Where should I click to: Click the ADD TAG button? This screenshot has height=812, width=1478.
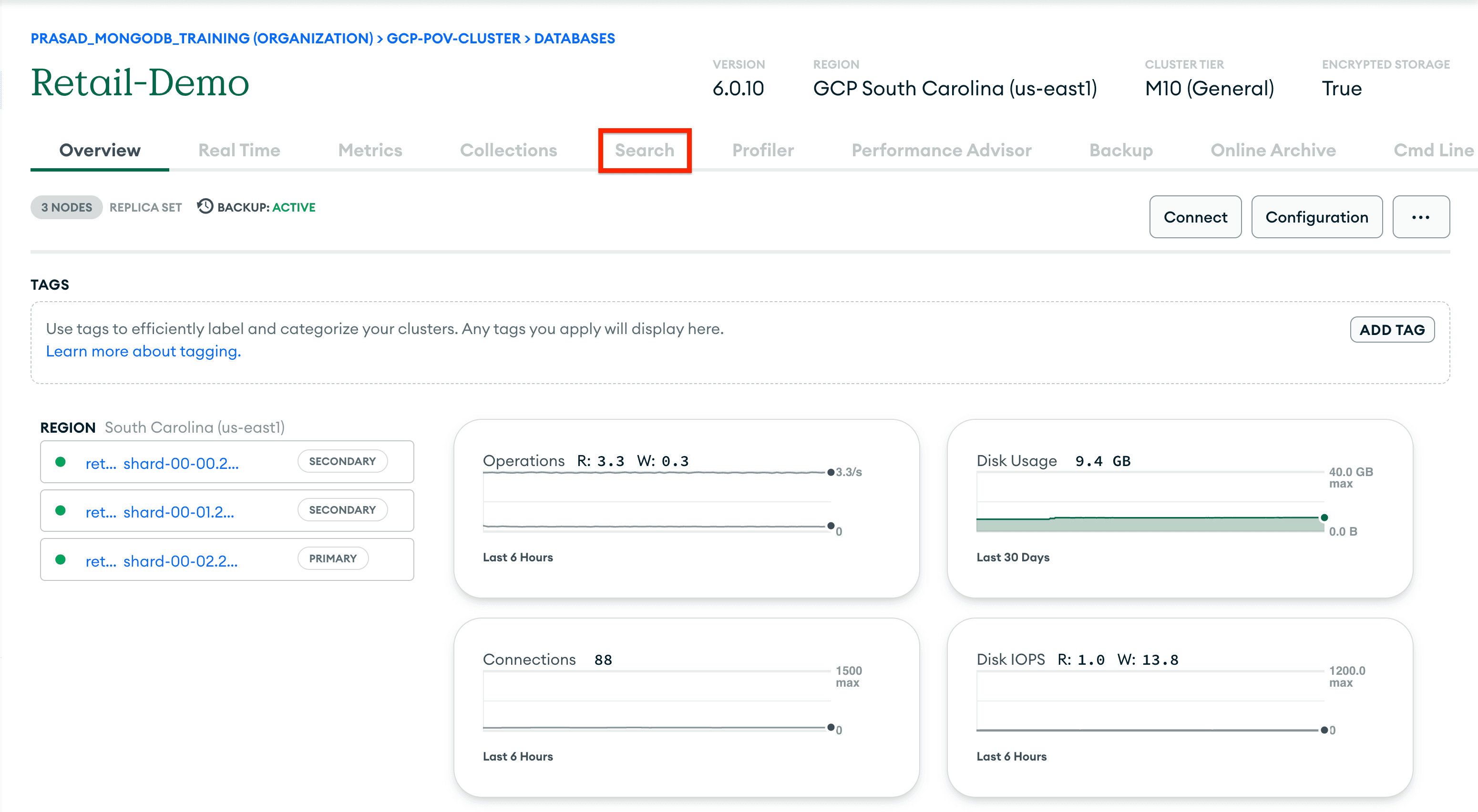pos(1392,330)
